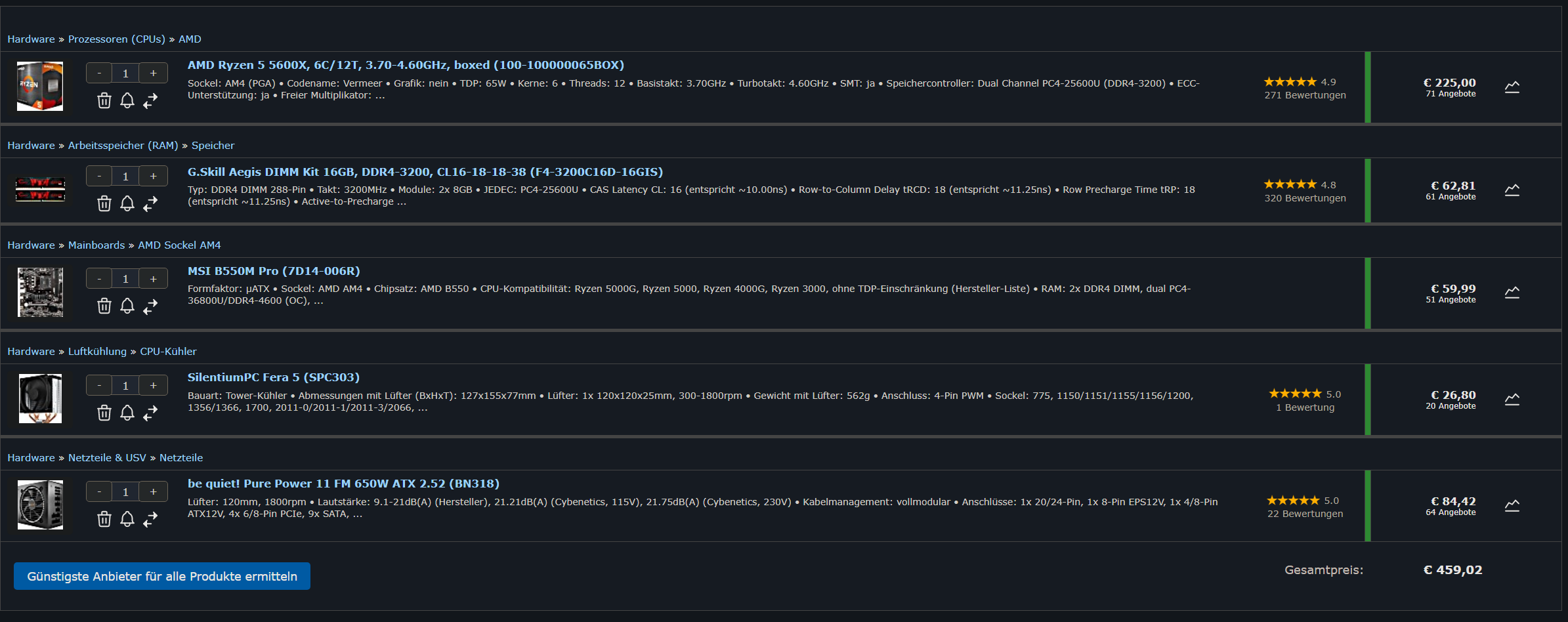Click quantity field of be quiet! Pure Power
Image resolution: width=1568 pixels, height=622 pixels.
coord(125,491)
